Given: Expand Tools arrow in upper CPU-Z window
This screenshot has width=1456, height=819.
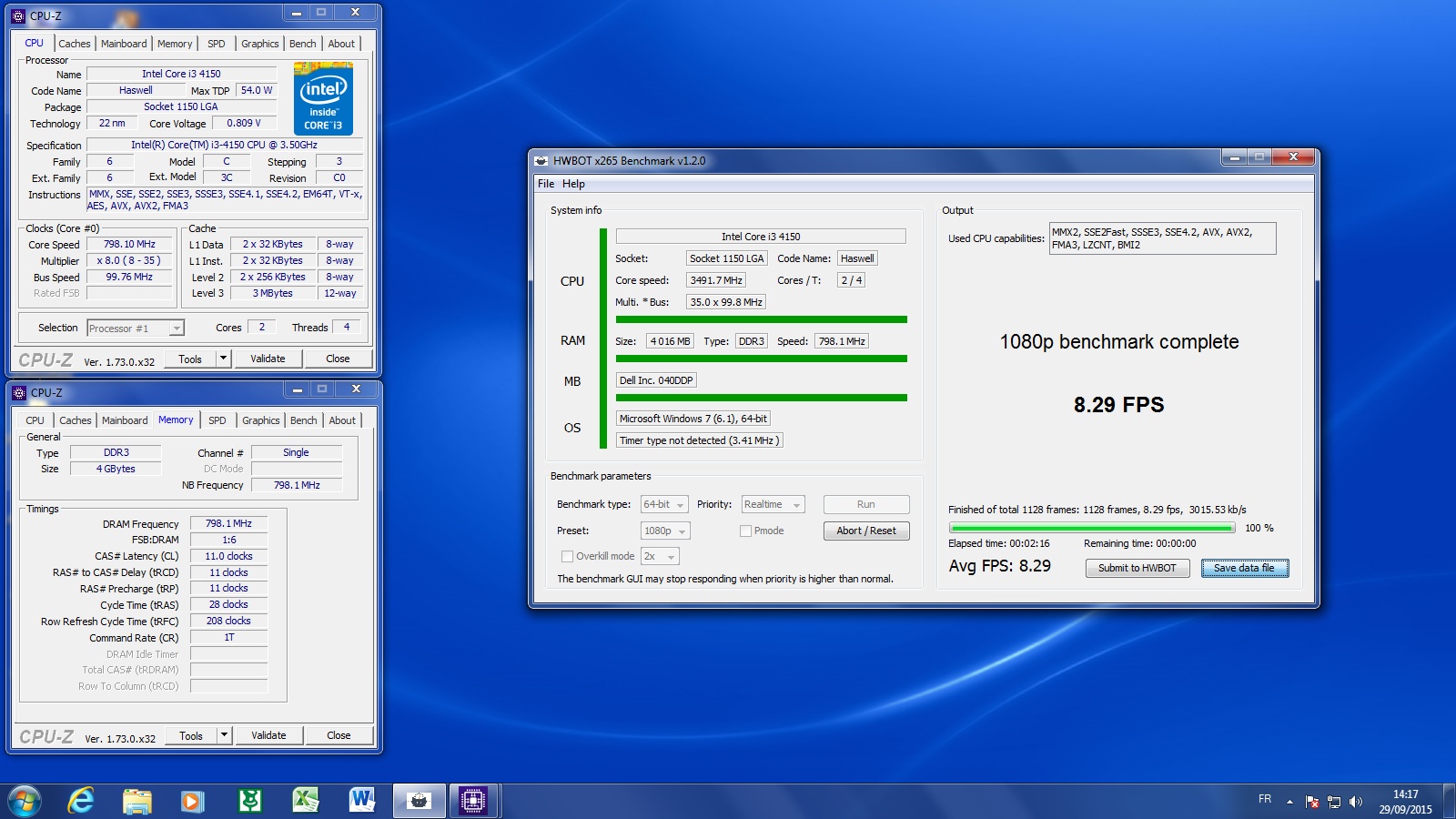Looking at the screenshot, I should [x=223, y=359].
